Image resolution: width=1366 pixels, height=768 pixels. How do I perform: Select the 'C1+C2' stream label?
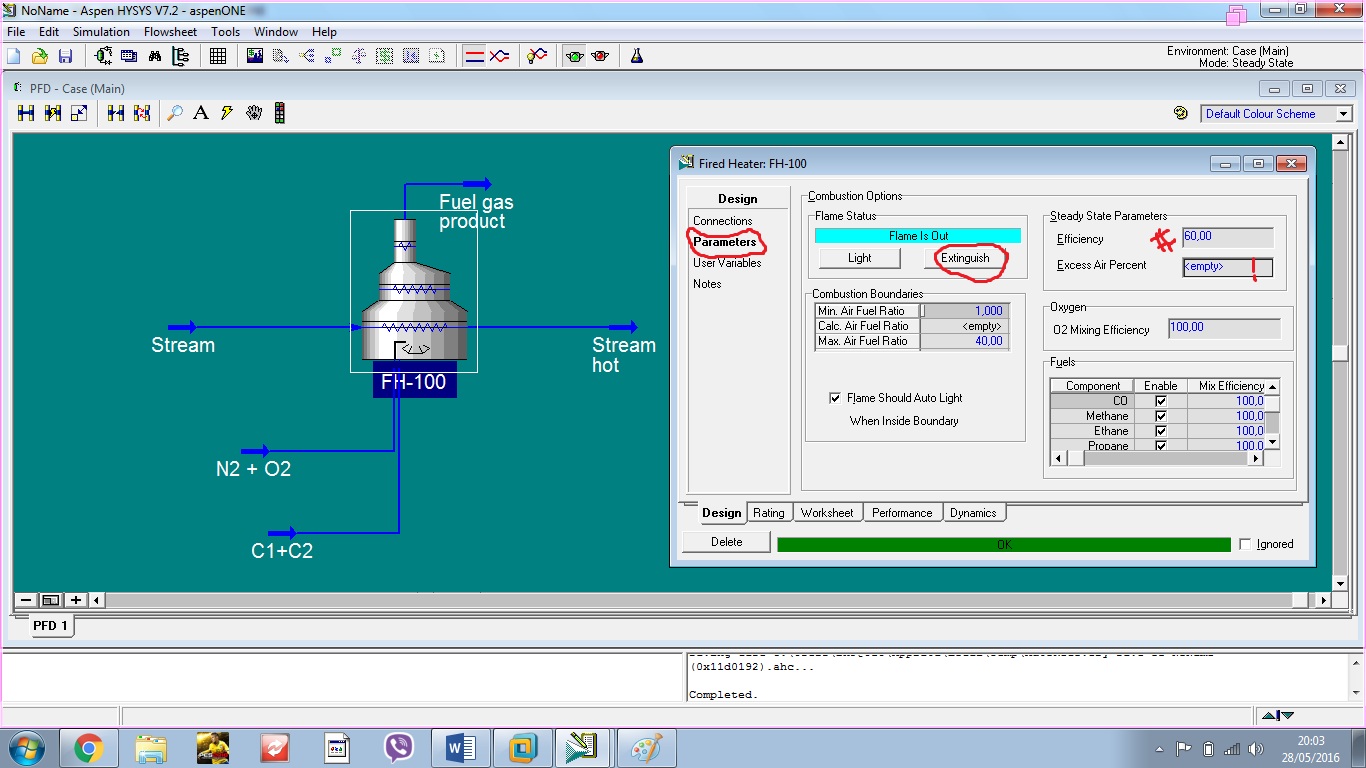pyautogui.click(x=282, y=551)
